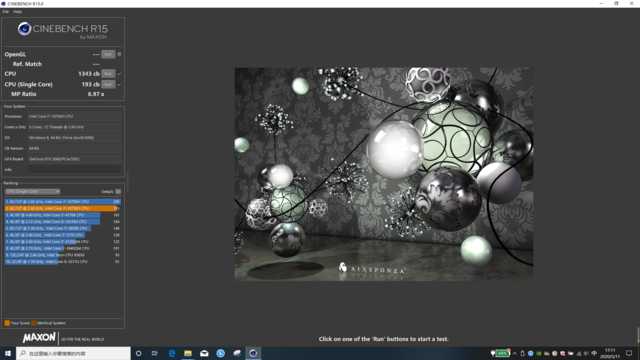This screenshot has width=640, height=360.
Task: Select the fourth ranking row
Action: click(x=62, y=222)
